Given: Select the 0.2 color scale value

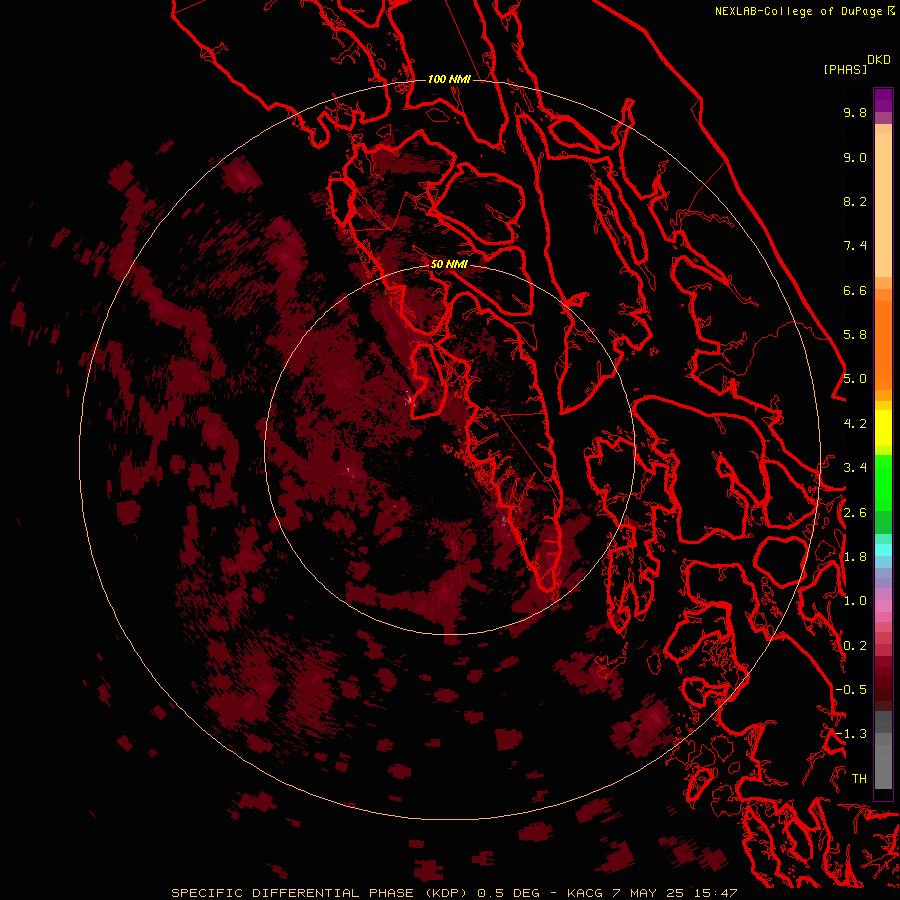Looking at the screenshot, I should [x=855, y=646].
